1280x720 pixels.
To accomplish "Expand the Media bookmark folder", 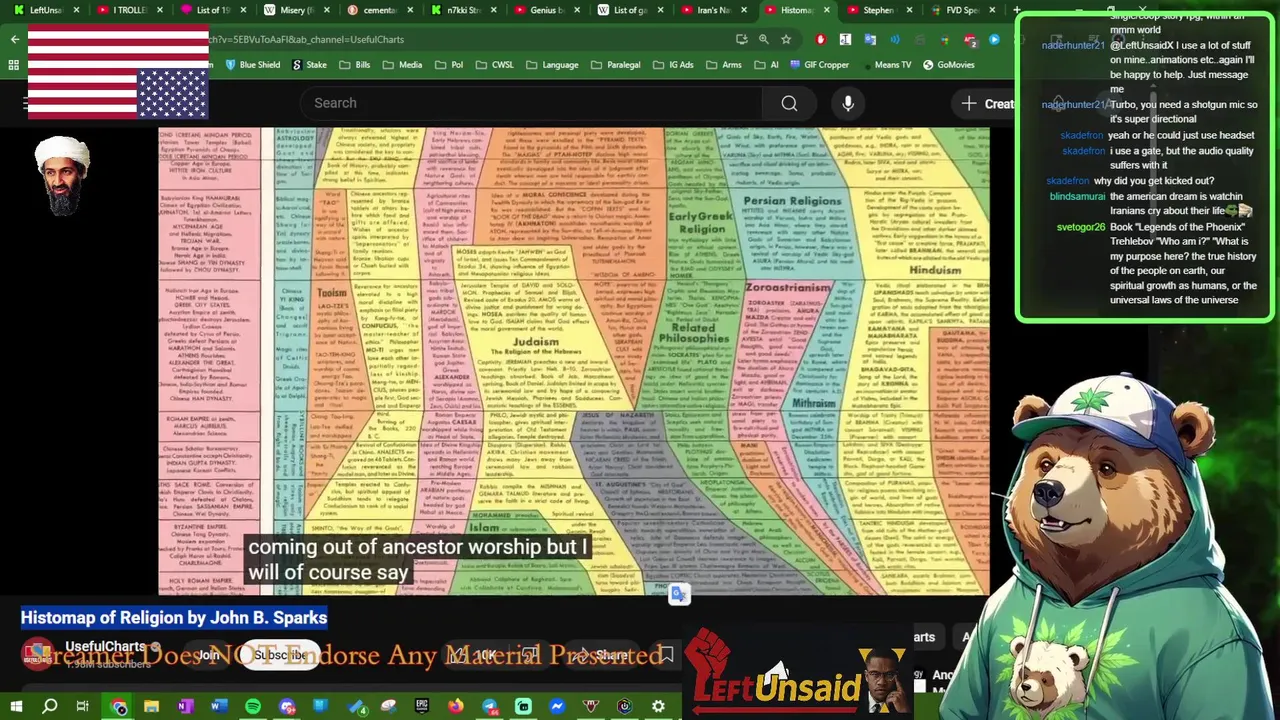I will pos(402,65).
